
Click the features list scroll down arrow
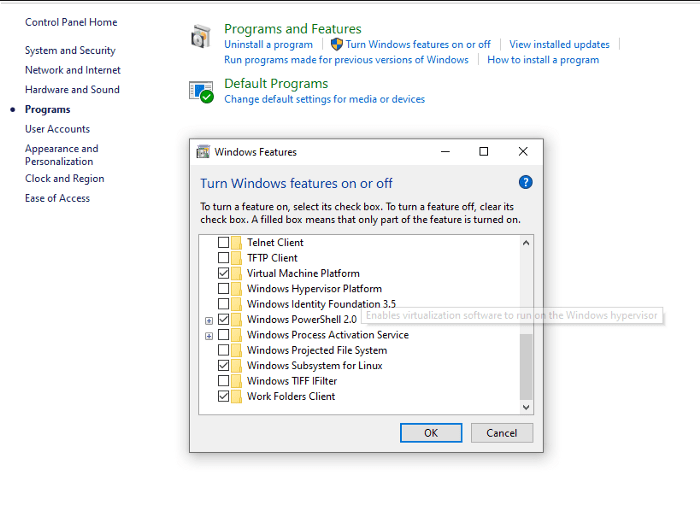(x=526, y=407)
